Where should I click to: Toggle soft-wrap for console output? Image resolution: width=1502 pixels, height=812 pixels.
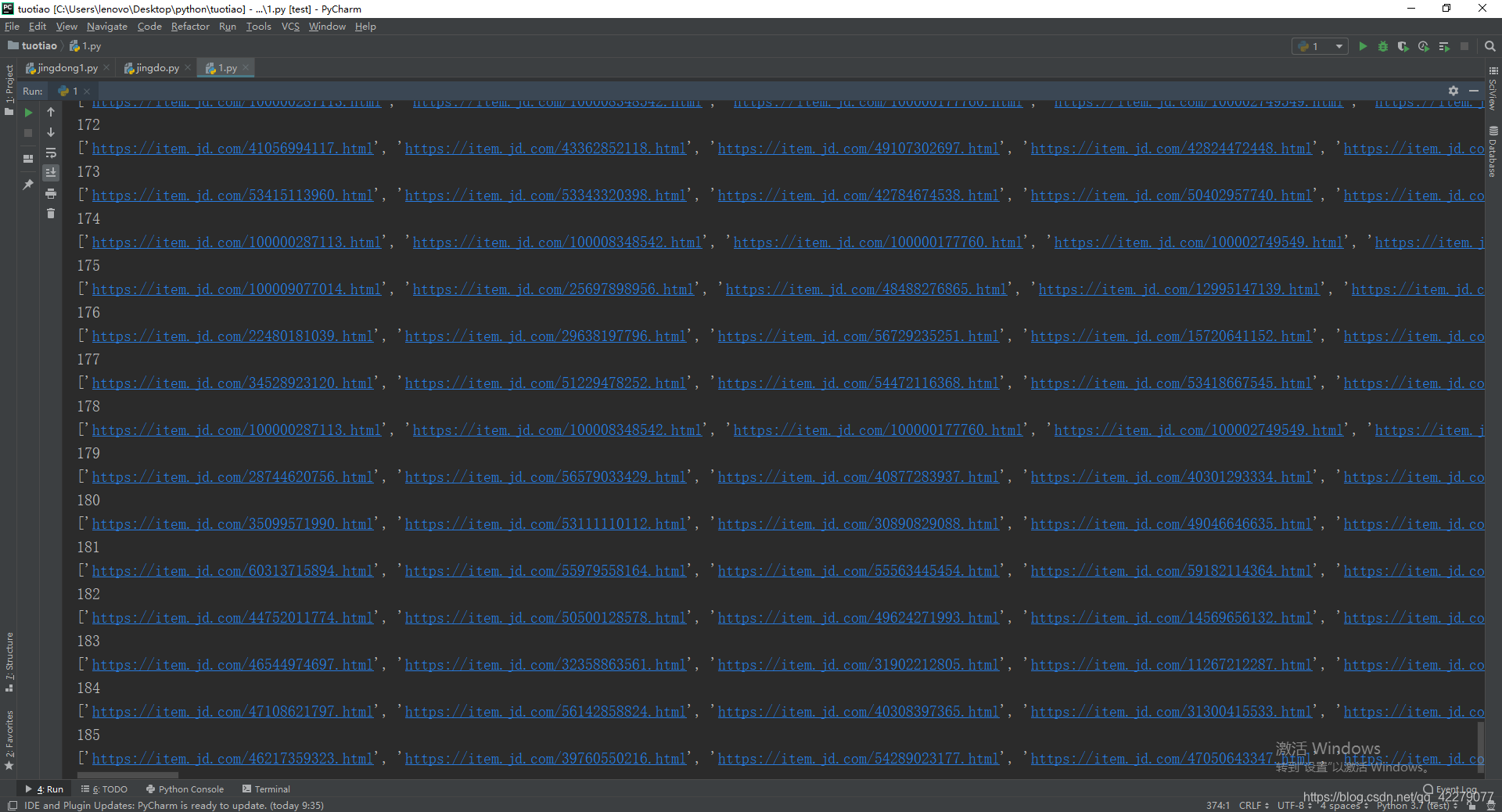pos(51,153)
